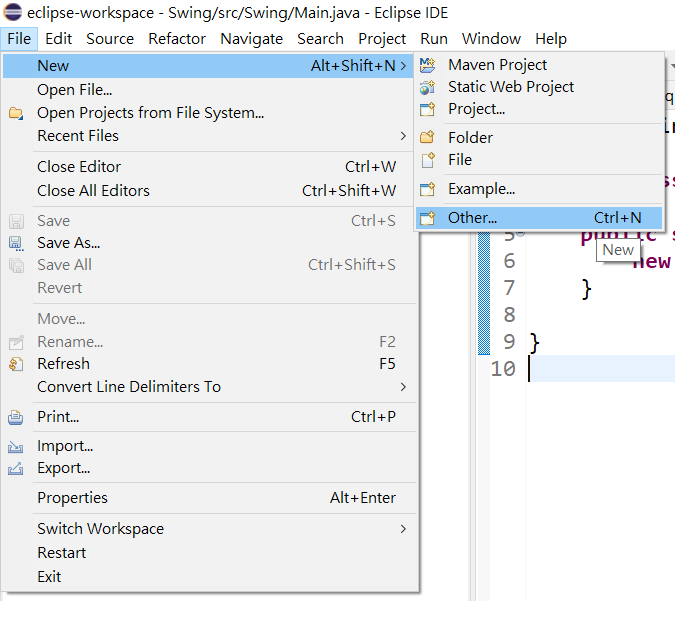Click the File icon in the New submenu
696x619 pixels.
coord(428,160)
